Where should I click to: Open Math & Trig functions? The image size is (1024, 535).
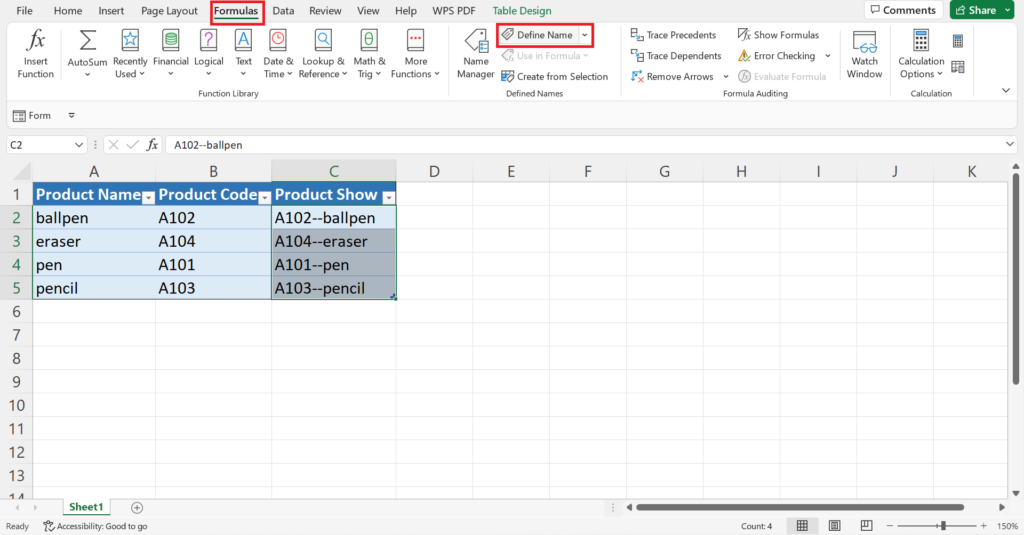click(368, 54)
